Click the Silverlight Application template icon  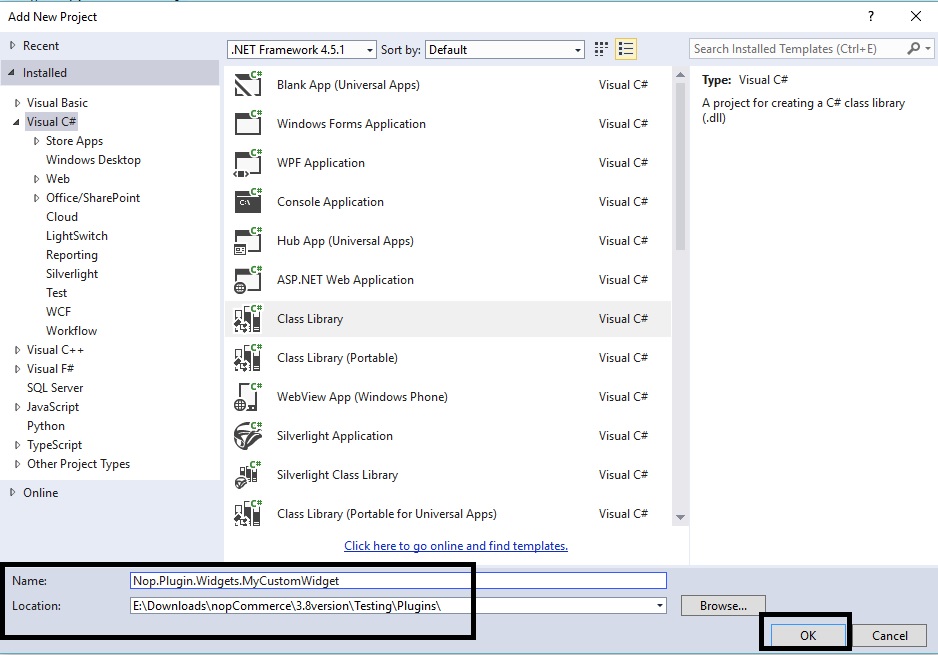tap(247, 436)
